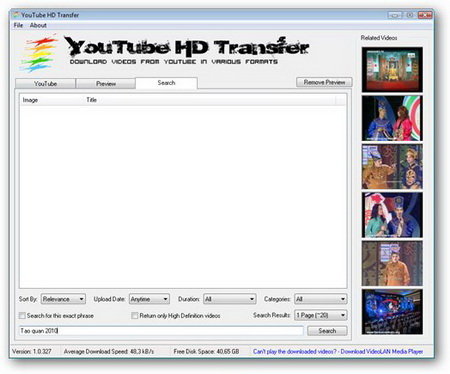Select the fourth related video thumbnail
The image size is (450, 374).
(392, 215)
